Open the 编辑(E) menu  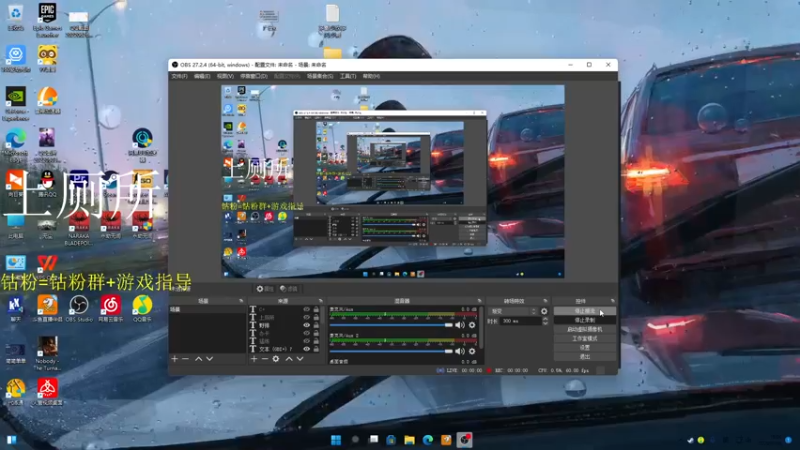click(202, 76)
